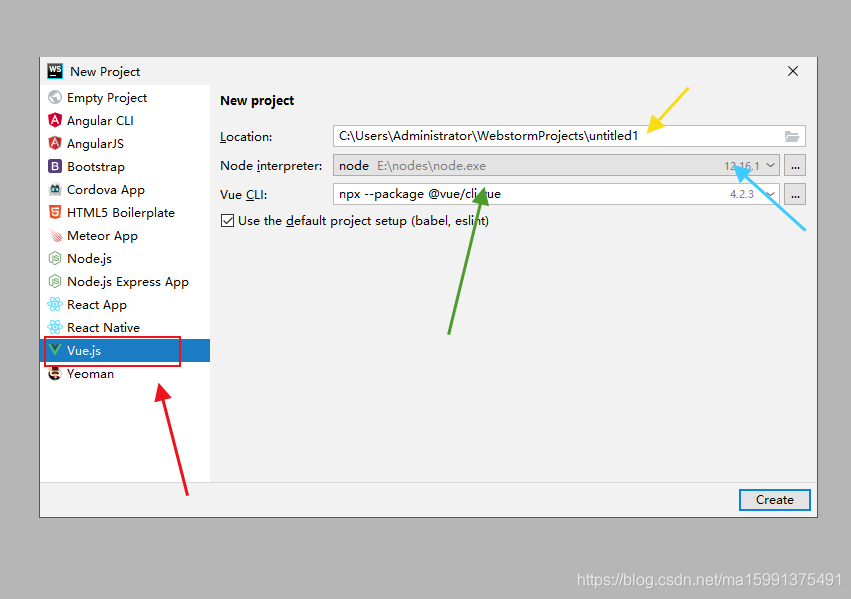Click the WebStorm WS logo in title bar

55,71
